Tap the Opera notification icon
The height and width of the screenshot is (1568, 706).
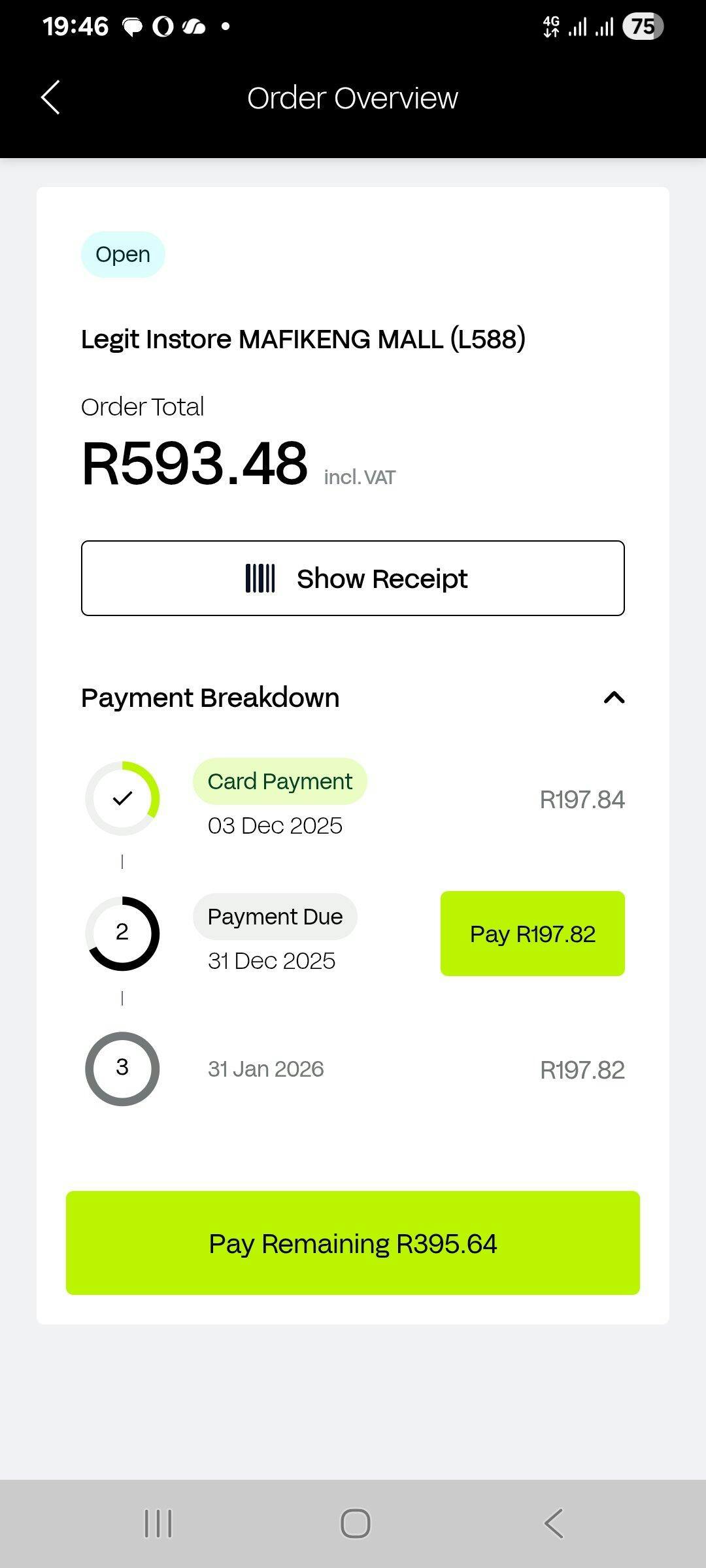coord(163,27)
